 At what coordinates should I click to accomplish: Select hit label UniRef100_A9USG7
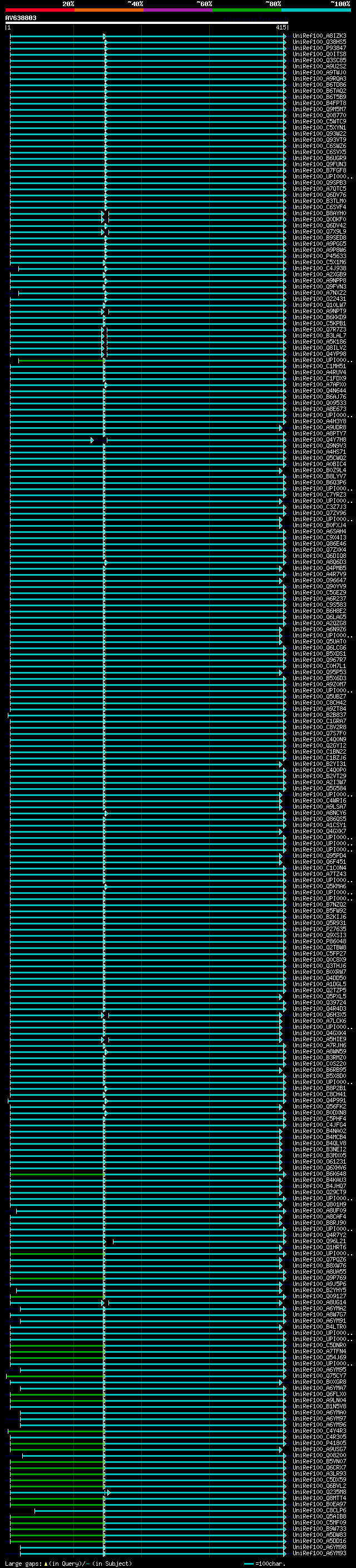click(x=319, y=1449)
